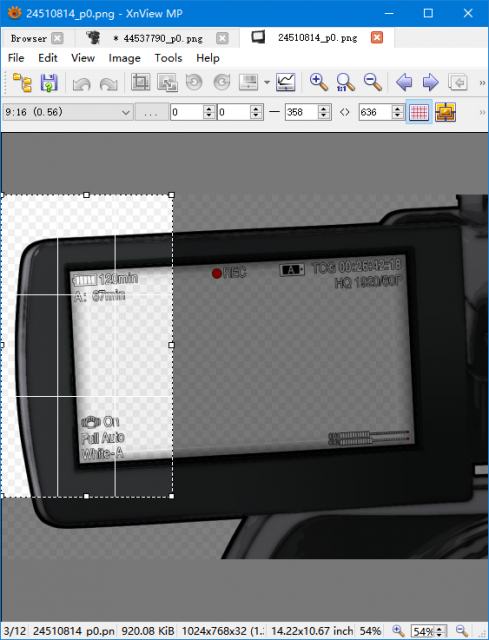Expand main toolbar overflow chevron

[x=482, y=83]
